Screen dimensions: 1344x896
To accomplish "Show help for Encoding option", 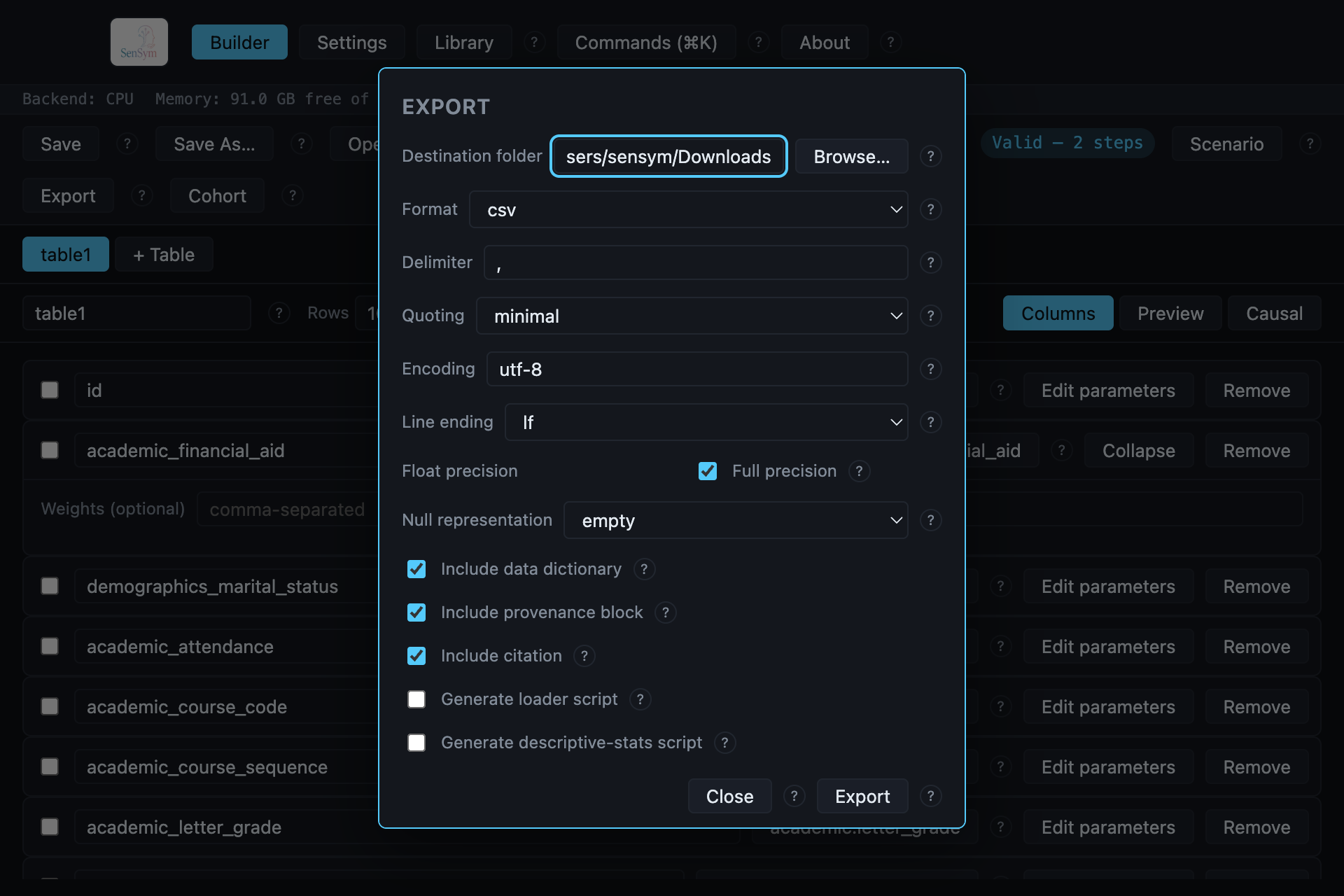I will coord(930,369).
